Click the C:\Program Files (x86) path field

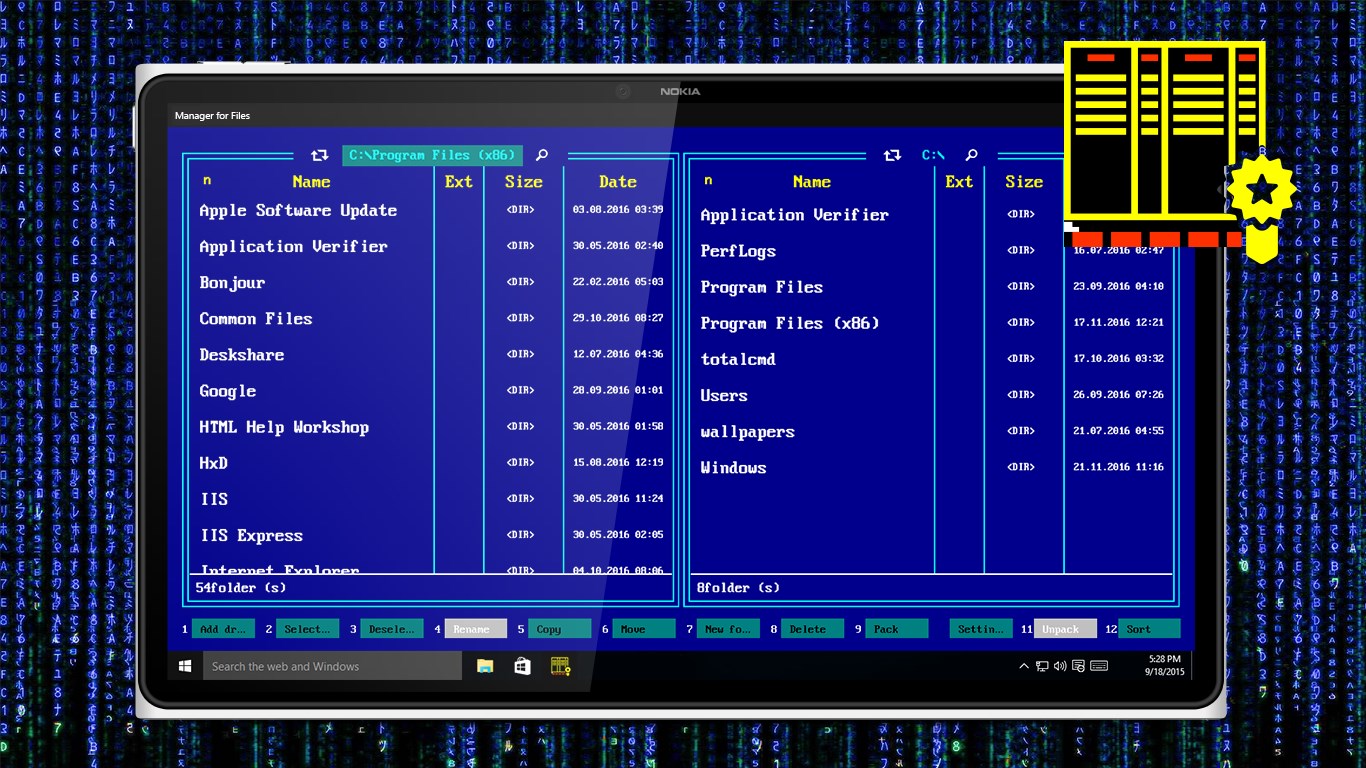[x=432, y=155]
